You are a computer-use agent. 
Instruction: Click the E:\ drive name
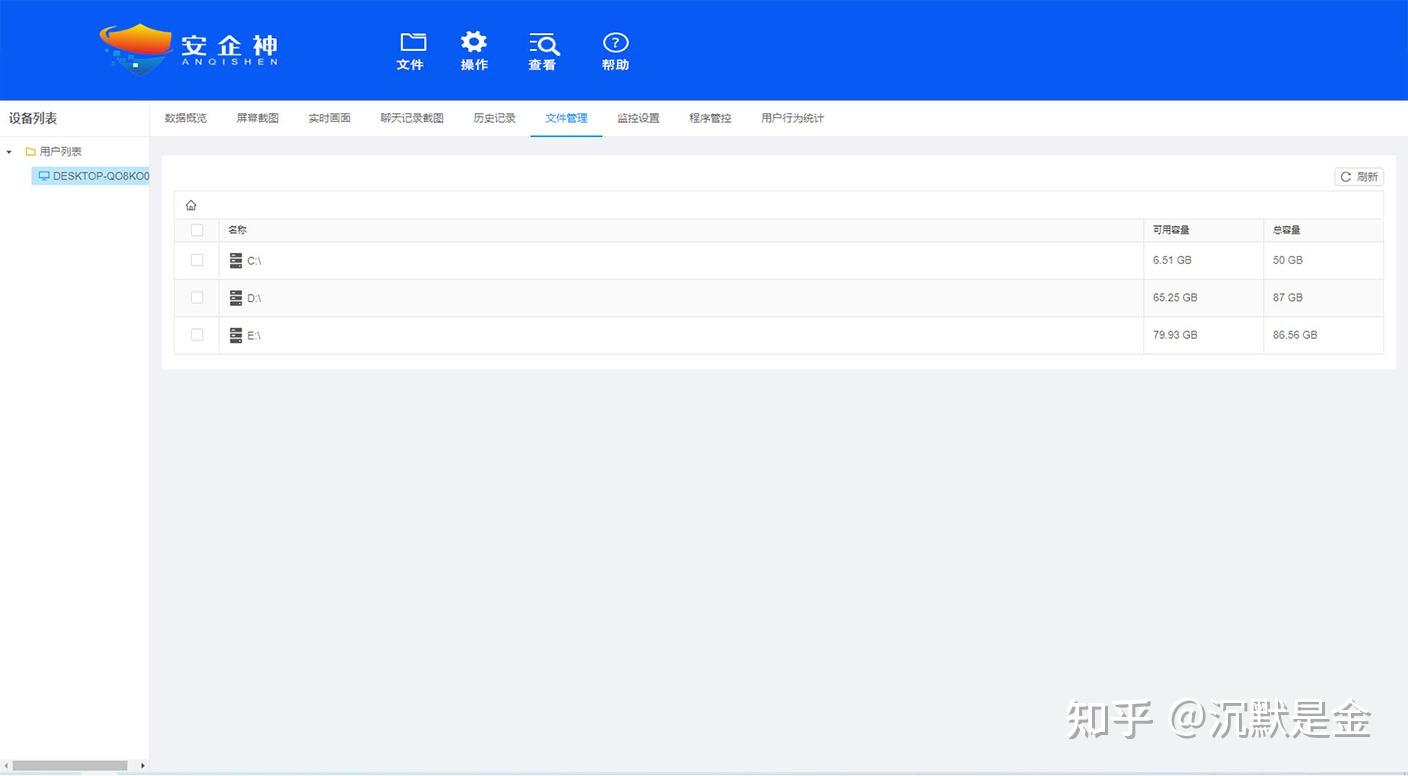click(x=254, y=336)
